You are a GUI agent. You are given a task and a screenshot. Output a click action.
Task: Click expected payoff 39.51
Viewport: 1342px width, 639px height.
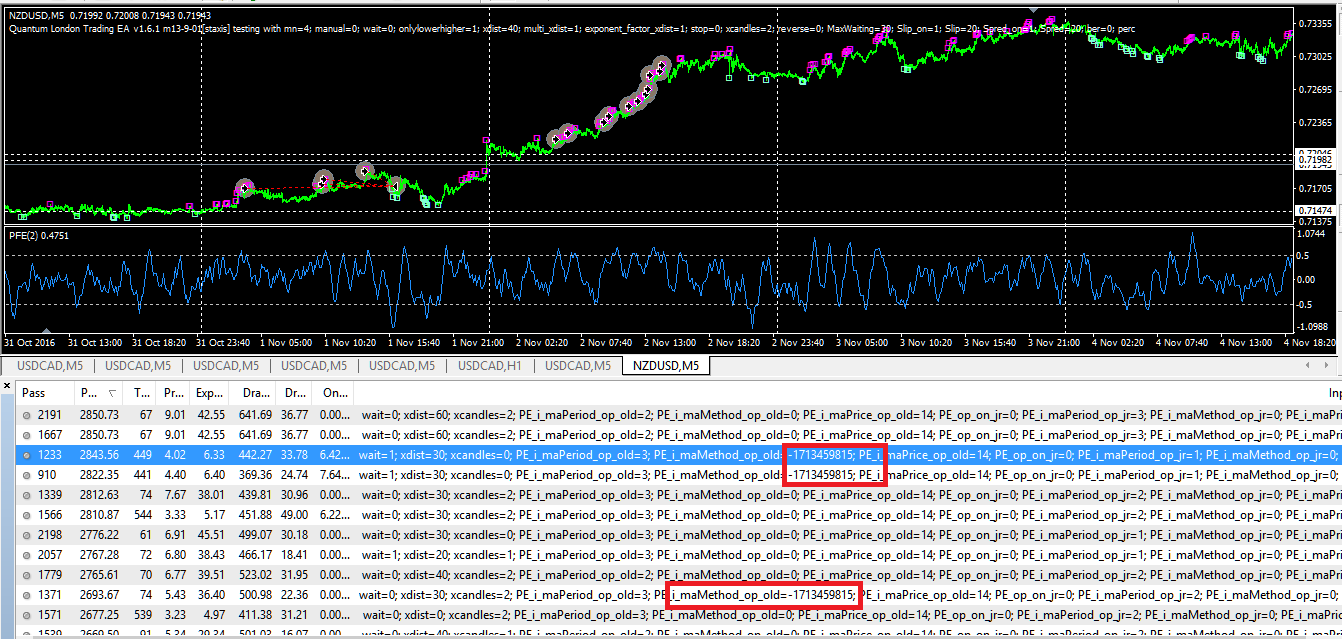(x=211, y=575)
